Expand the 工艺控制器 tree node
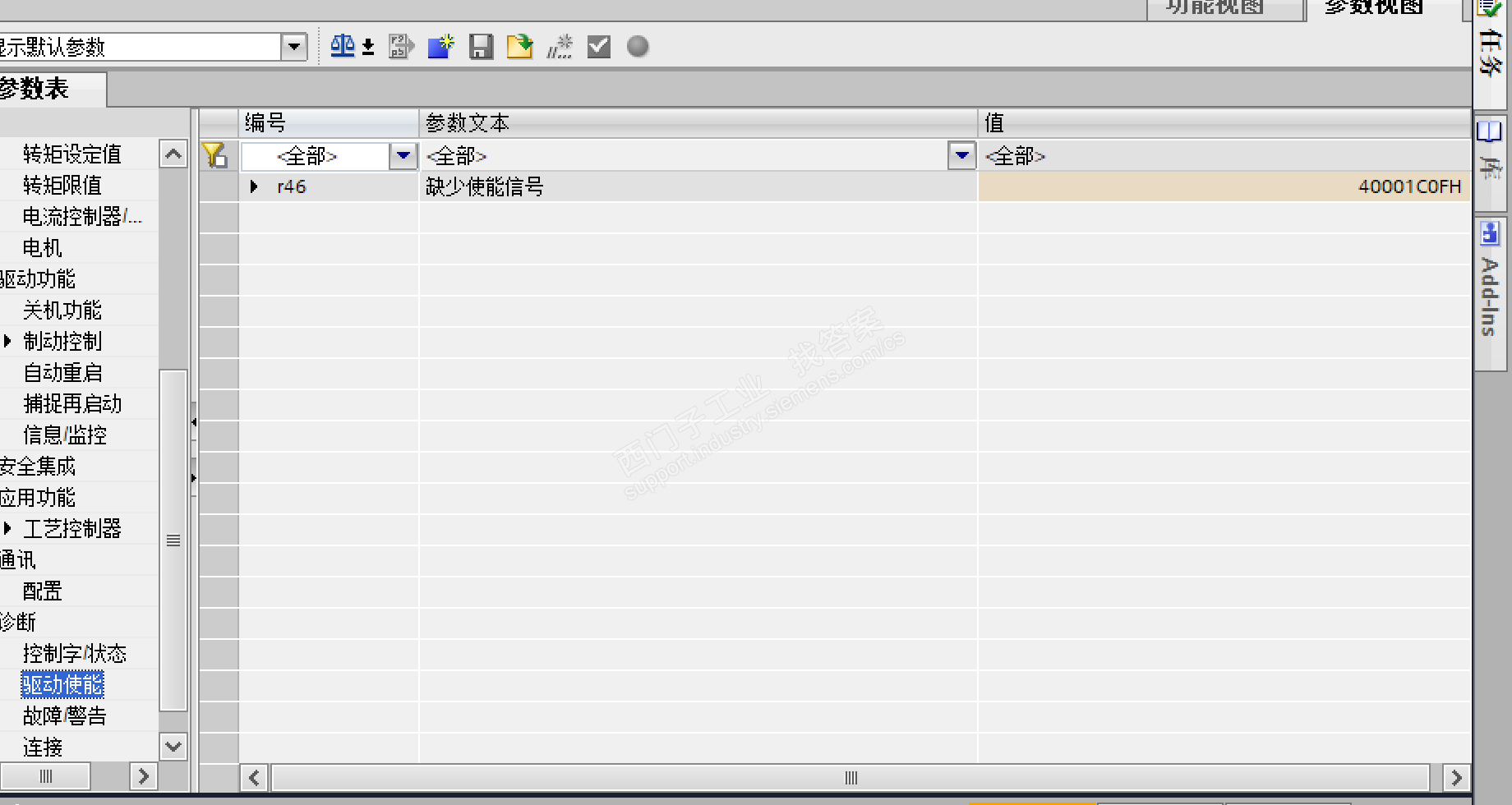The image size is (1512, 805). (x=7, y=528)
